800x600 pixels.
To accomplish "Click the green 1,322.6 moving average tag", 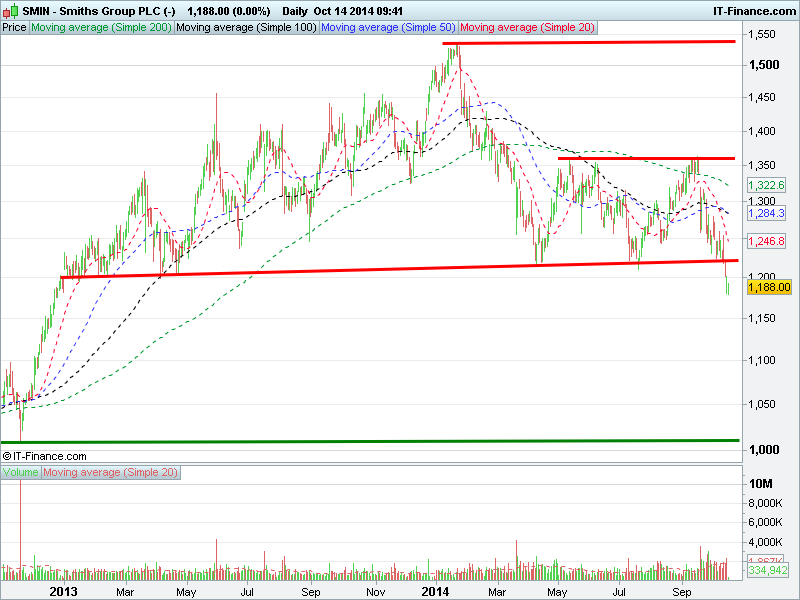I will 767,185.
